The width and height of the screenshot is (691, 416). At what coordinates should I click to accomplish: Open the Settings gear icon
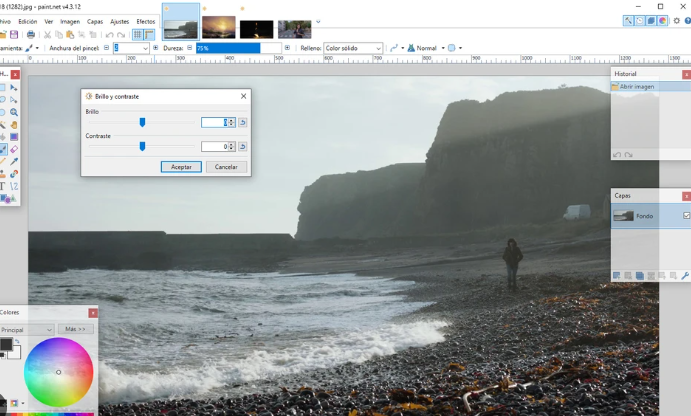coord(676,21)
